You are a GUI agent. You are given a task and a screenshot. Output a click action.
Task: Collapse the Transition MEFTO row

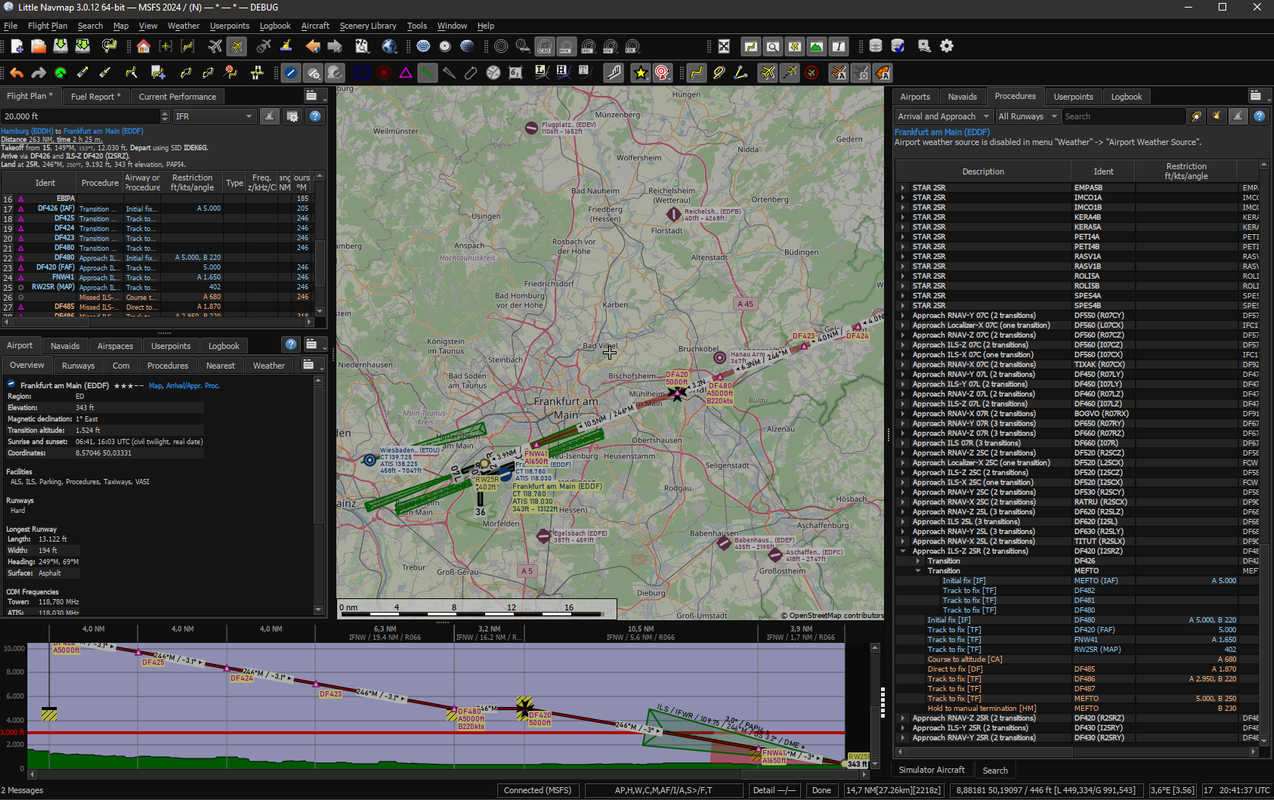pyautogui.click(x=918, y=571)
